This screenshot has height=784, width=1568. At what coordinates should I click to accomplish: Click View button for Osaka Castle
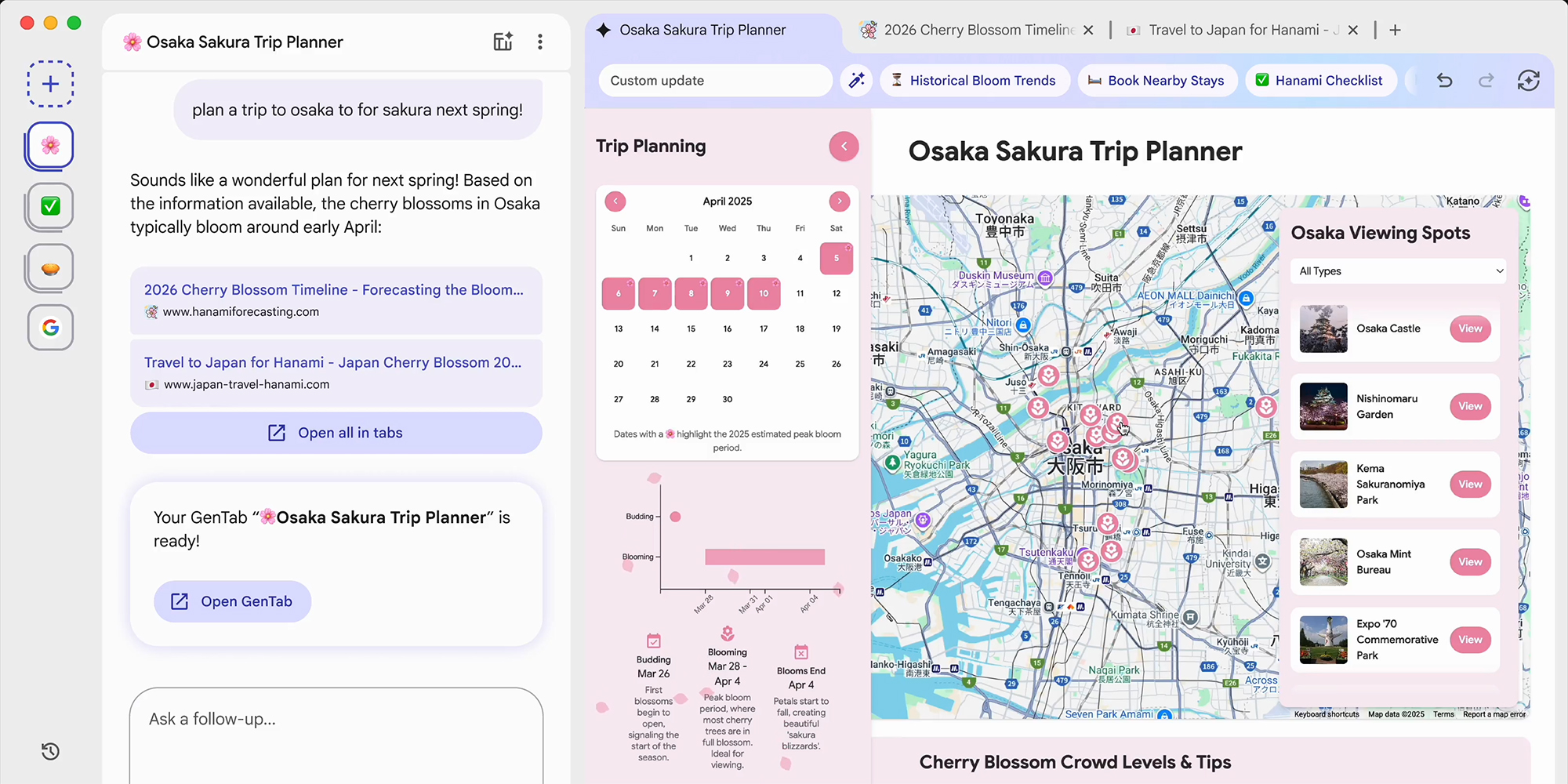coord(1469,328)
